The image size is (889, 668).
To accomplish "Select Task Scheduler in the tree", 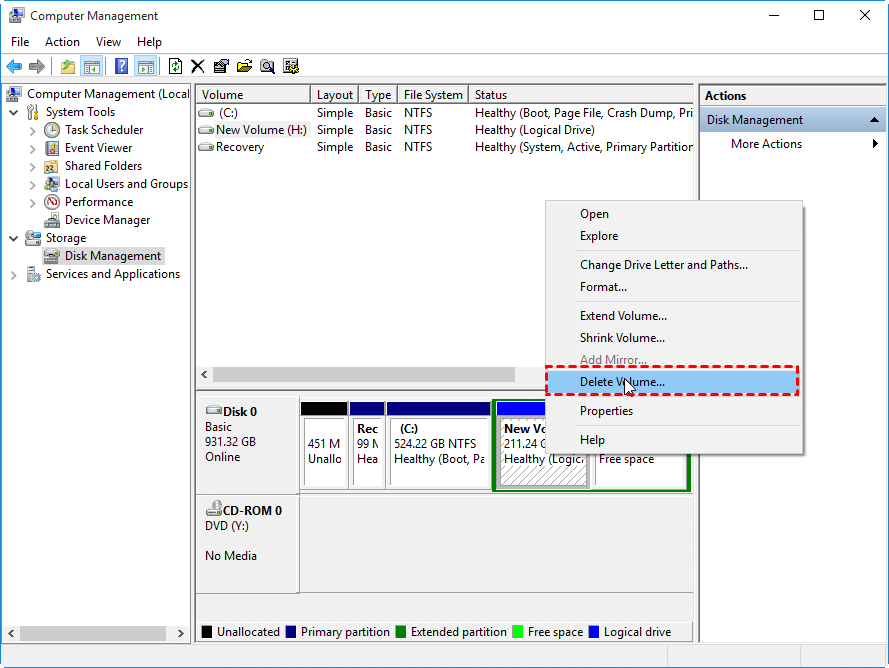I will tap(104, 130).
